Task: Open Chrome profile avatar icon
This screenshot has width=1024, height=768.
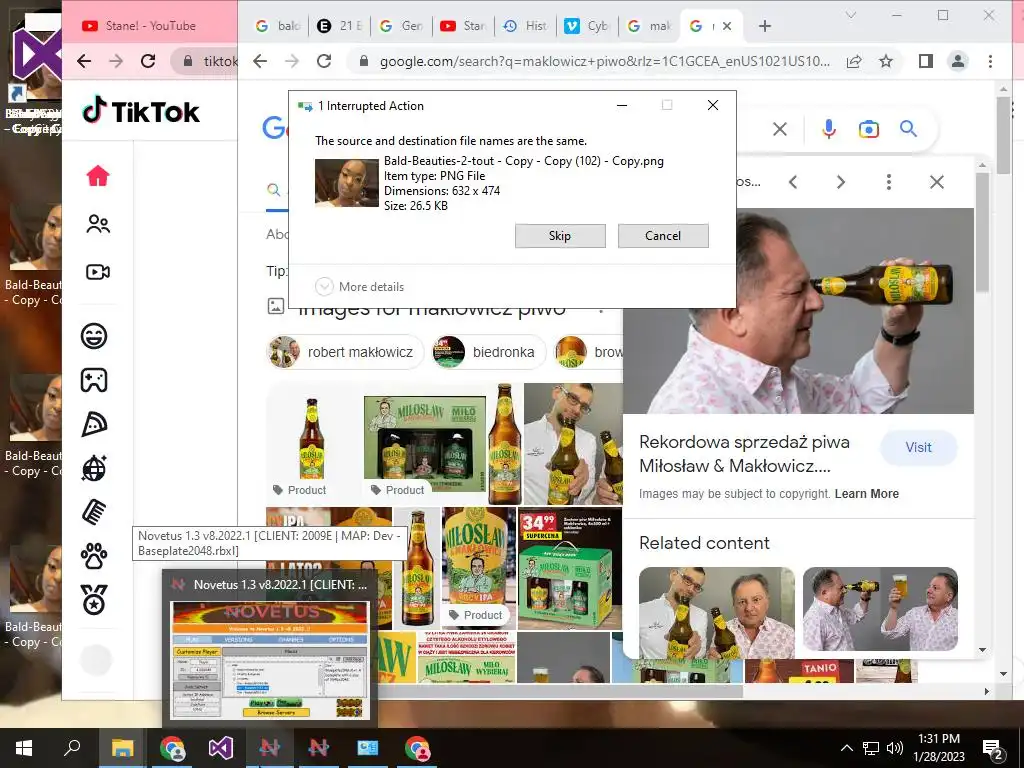Action: pos(958,61)
